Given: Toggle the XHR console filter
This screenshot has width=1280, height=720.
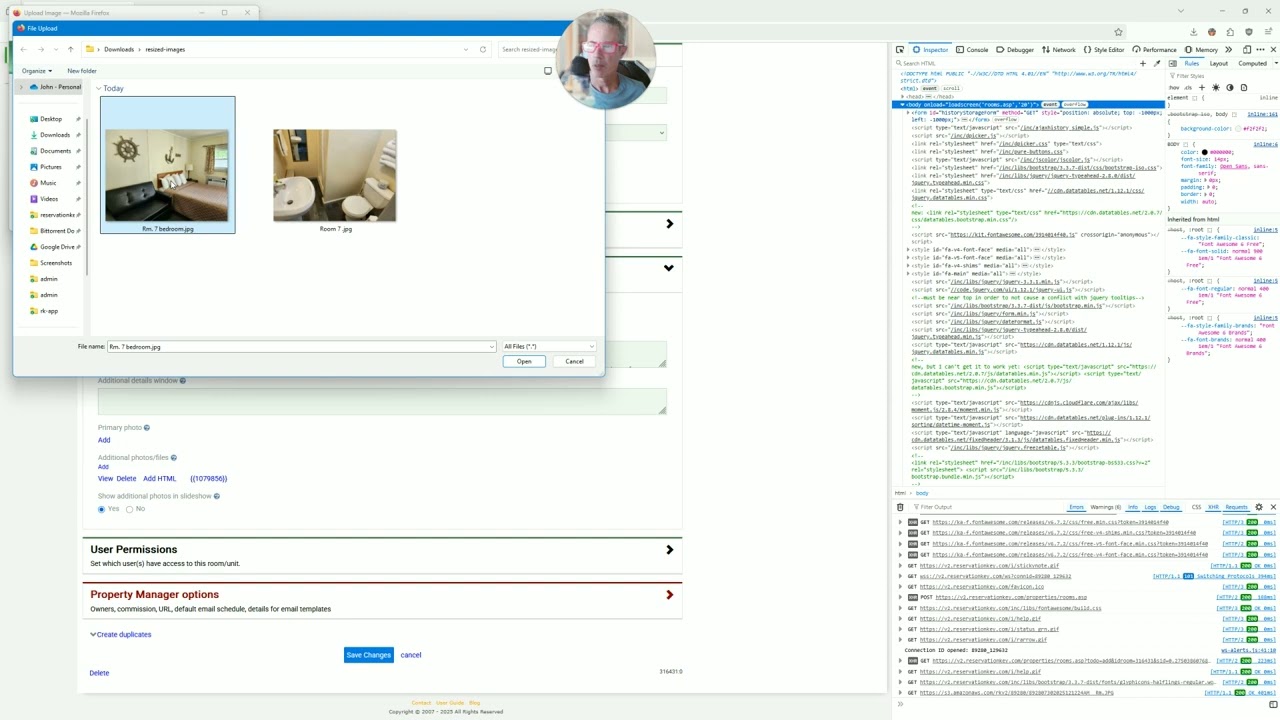Looking at the screenshot, I should click(1213, 507).
